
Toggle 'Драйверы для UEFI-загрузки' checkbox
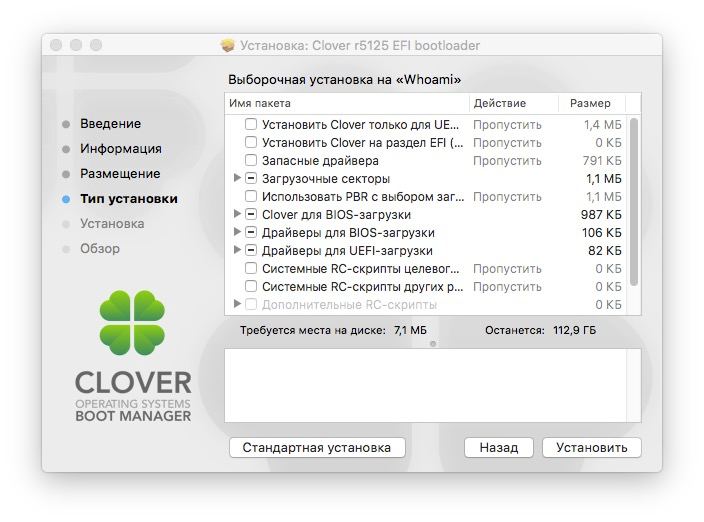pyautogui.click(x=251, y=250)
